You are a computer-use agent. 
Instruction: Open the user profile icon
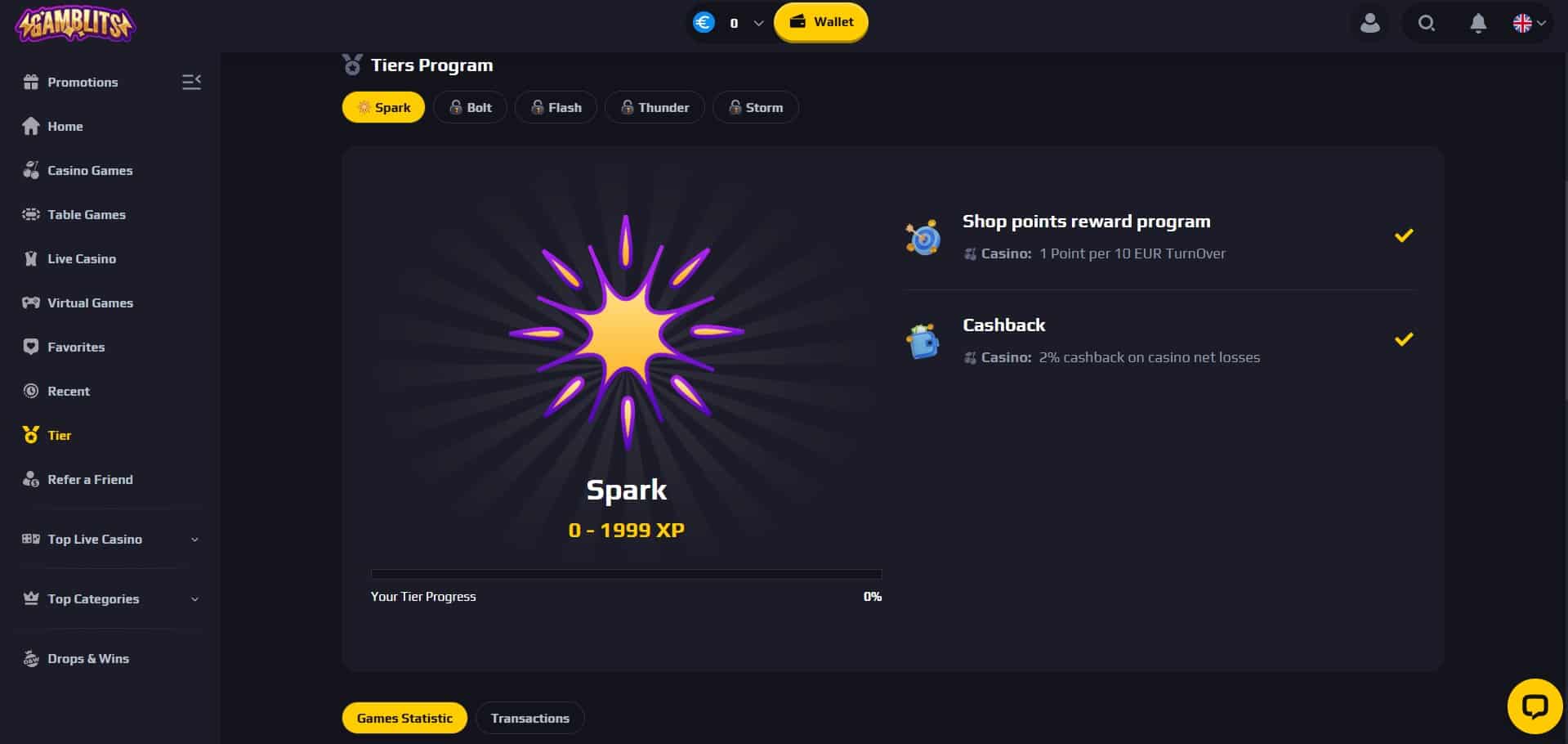click(x=1370, y=23)
